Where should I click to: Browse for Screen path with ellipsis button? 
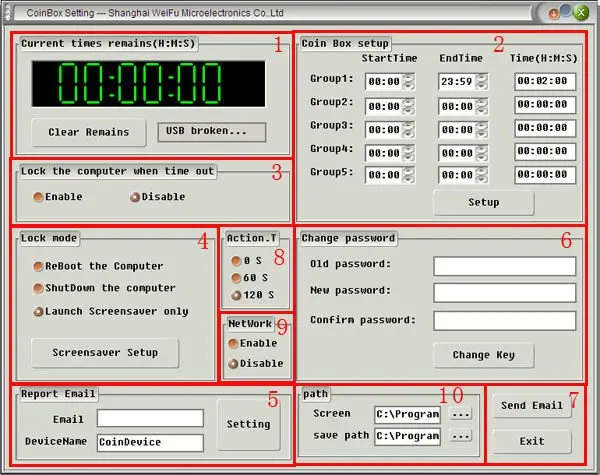point(461,414)
